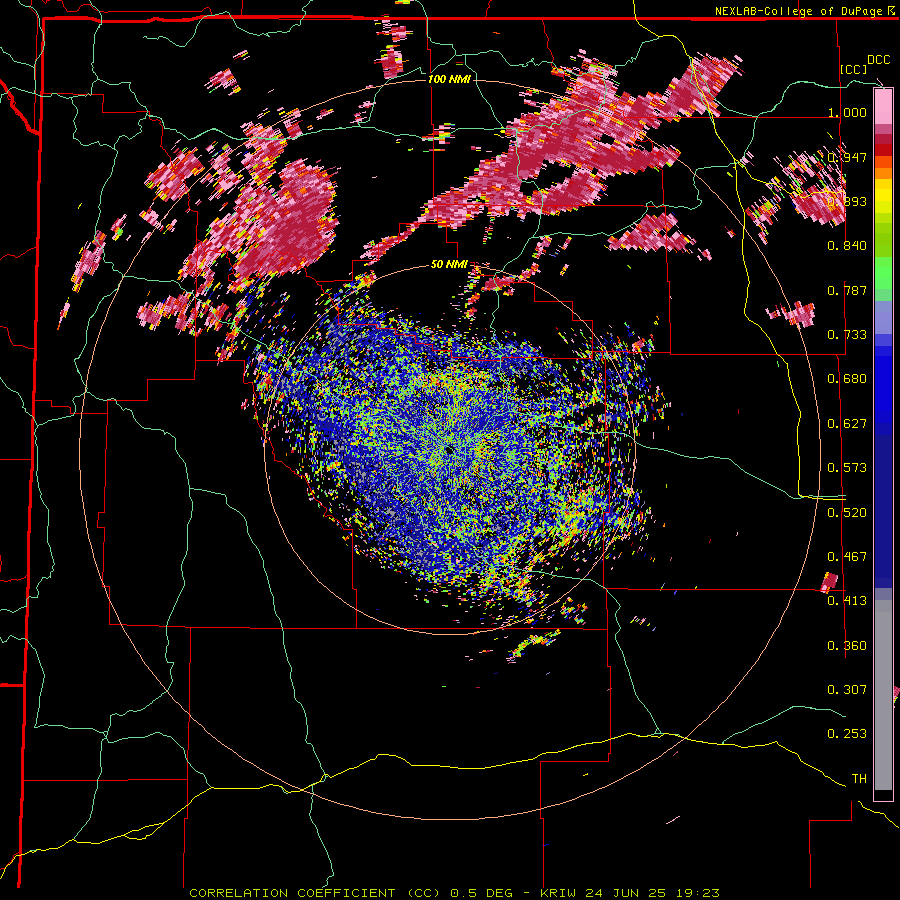Click the 0.680 scale value
The height and width of the screenshot is (900, 900).
[847, 379]
